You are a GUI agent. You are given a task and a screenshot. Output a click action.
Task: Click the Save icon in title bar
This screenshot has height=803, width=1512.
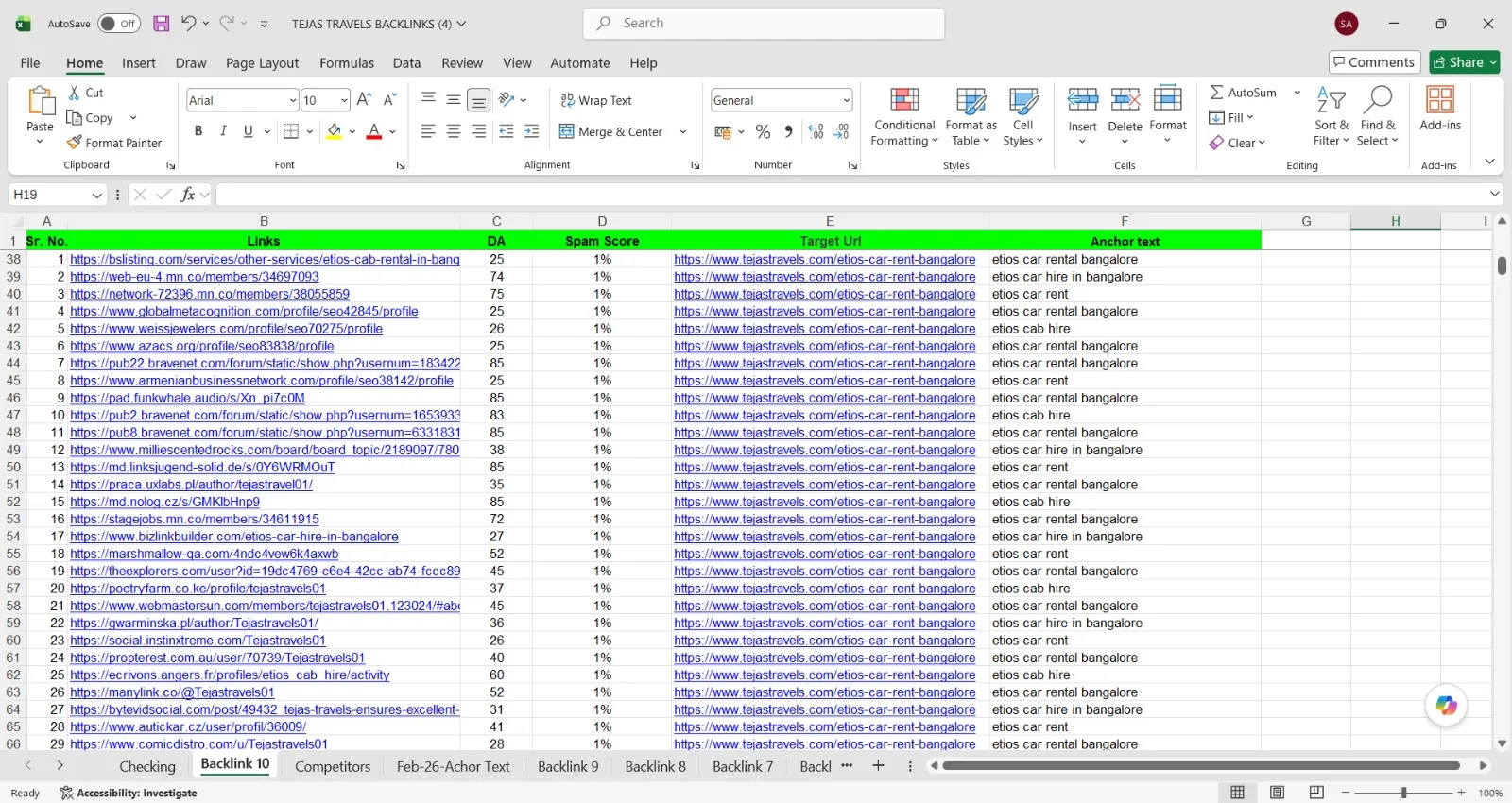(x=162, y=24)
